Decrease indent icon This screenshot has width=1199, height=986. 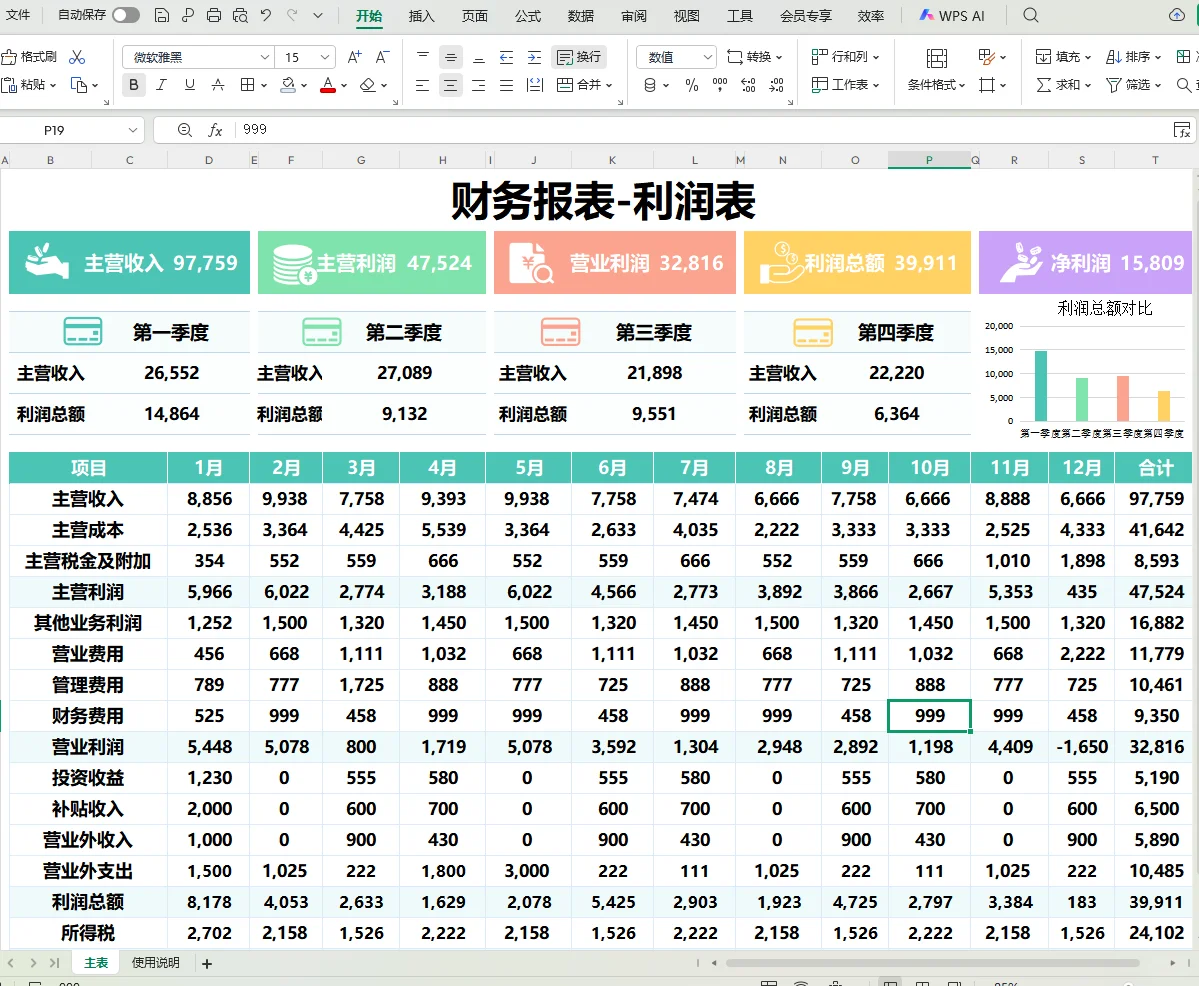[506, 57]
